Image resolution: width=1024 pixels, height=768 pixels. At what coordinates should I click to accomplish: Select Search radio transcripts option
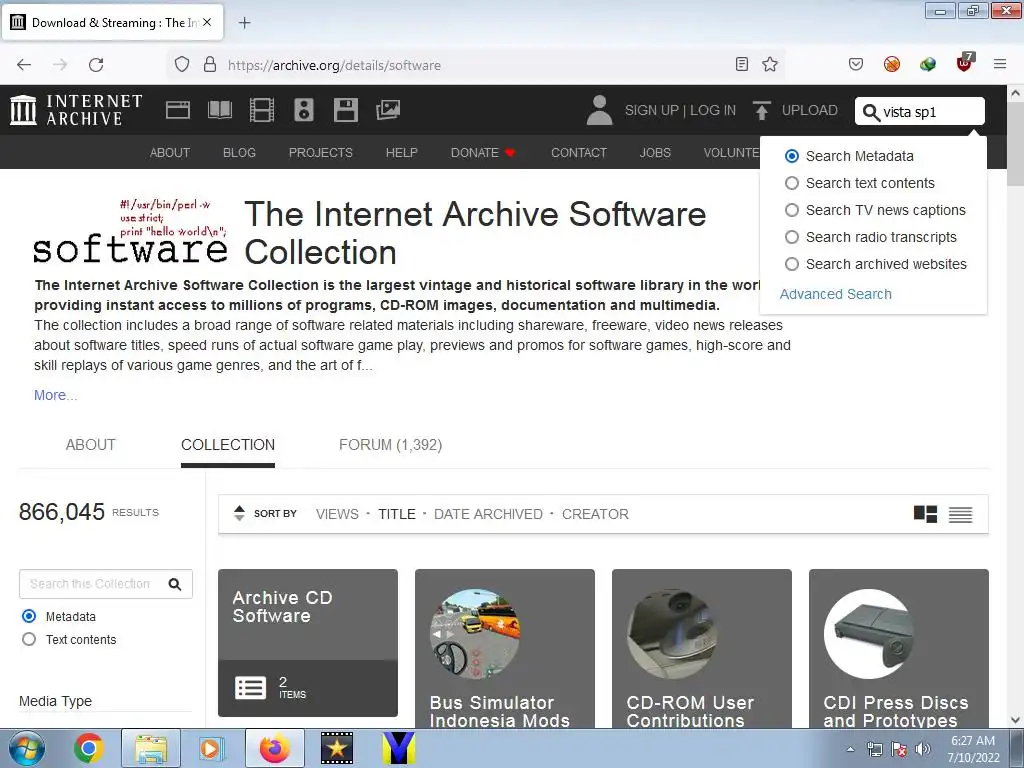pos(792,237)
